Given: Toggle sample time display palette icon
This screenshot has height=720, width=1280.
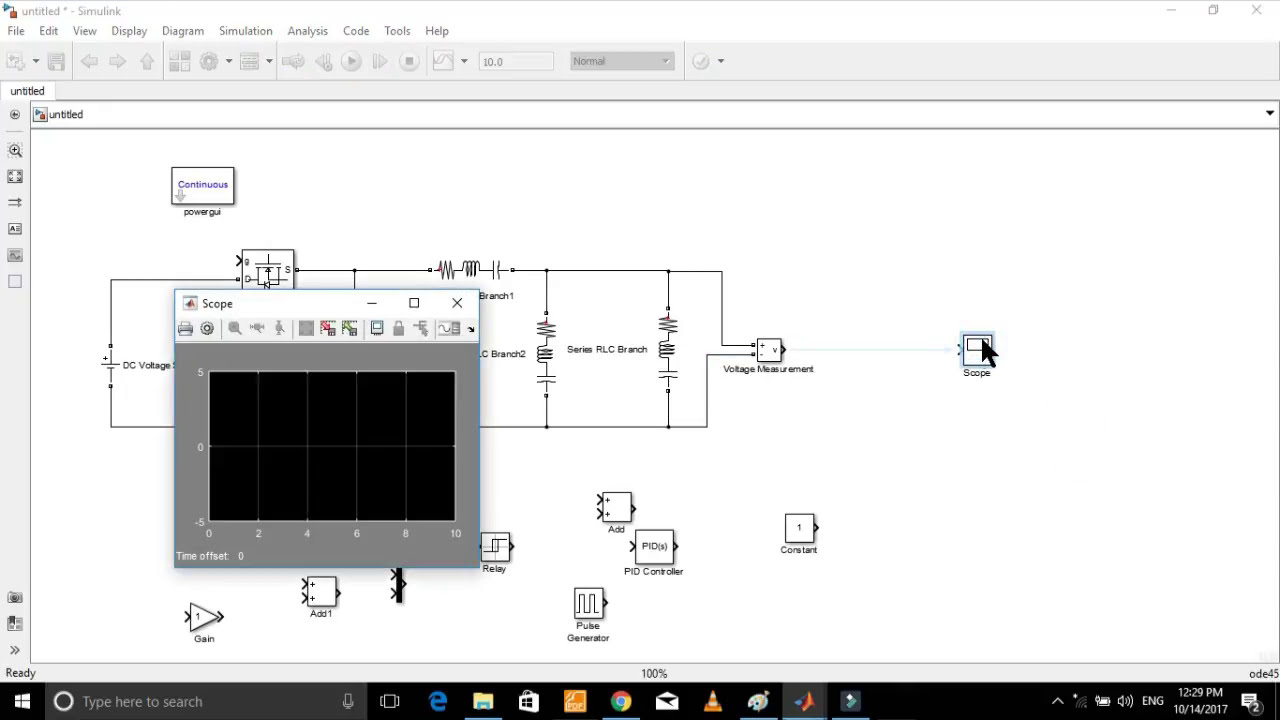Looking at the screenshot, I should (15, 202).
